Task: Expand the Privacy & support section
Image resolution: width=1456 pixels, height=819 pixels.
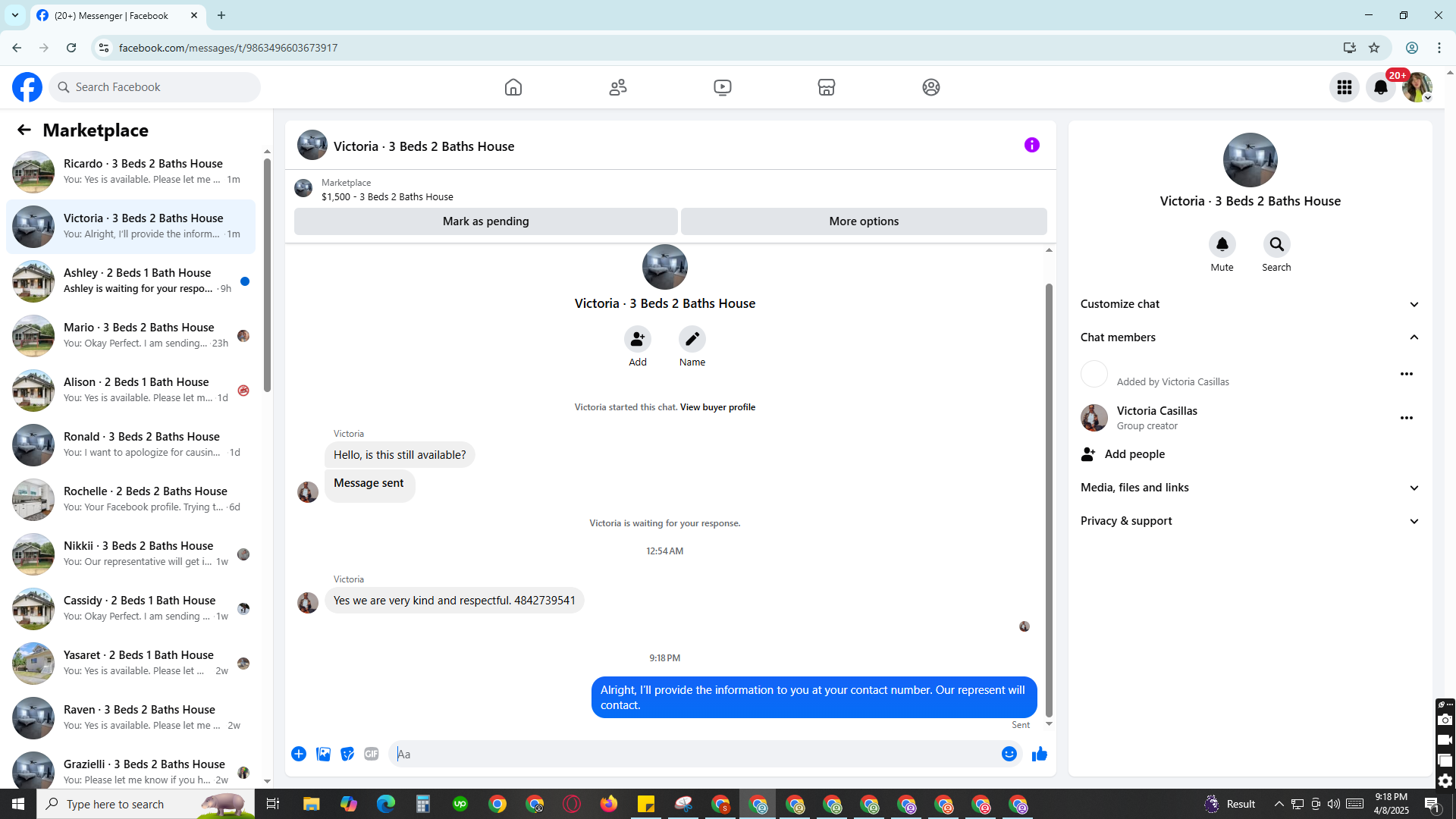Action: click(1249, 521)
